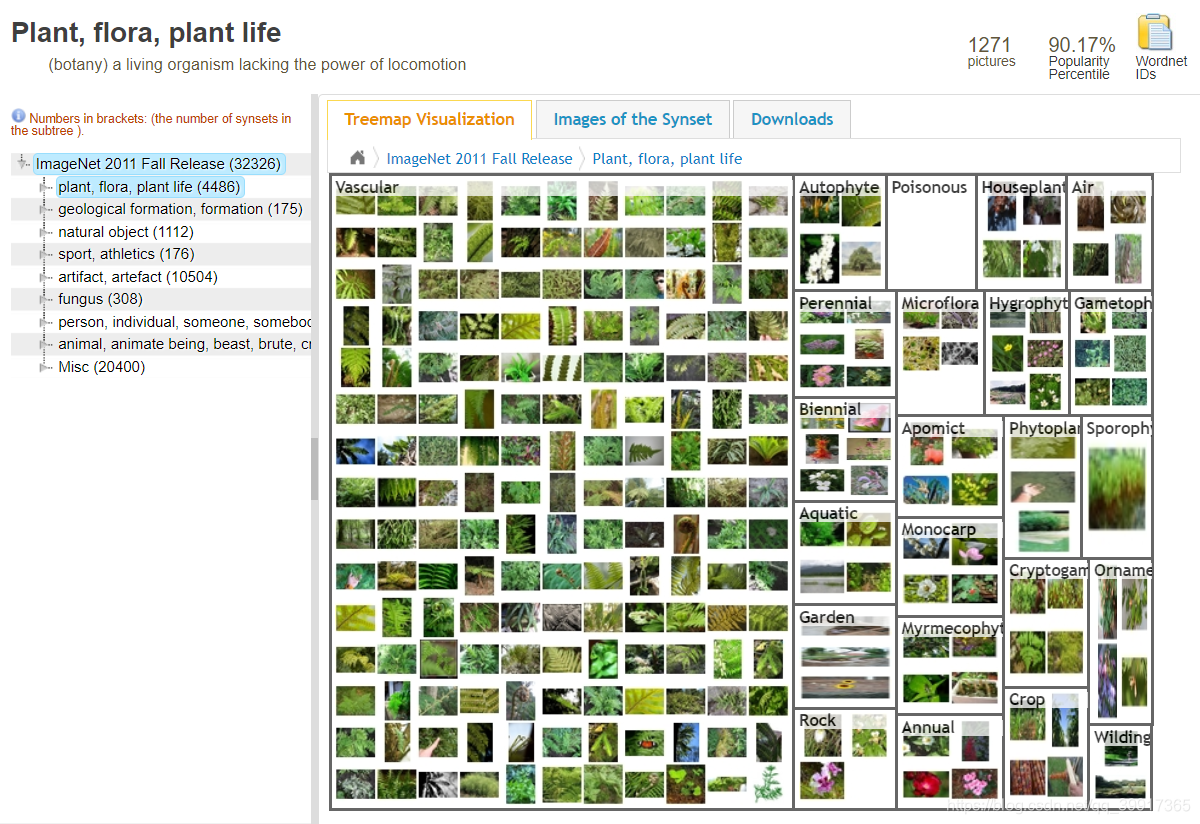
Task: Open the Wilding treemap label
Action: (x=1123, y=737)
